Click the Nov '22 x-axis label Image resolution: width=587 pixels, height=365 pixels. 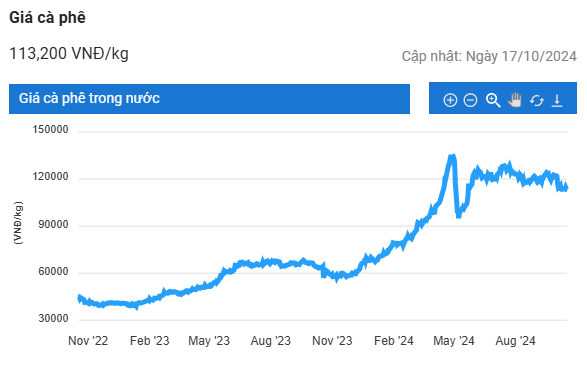point(88,341)
